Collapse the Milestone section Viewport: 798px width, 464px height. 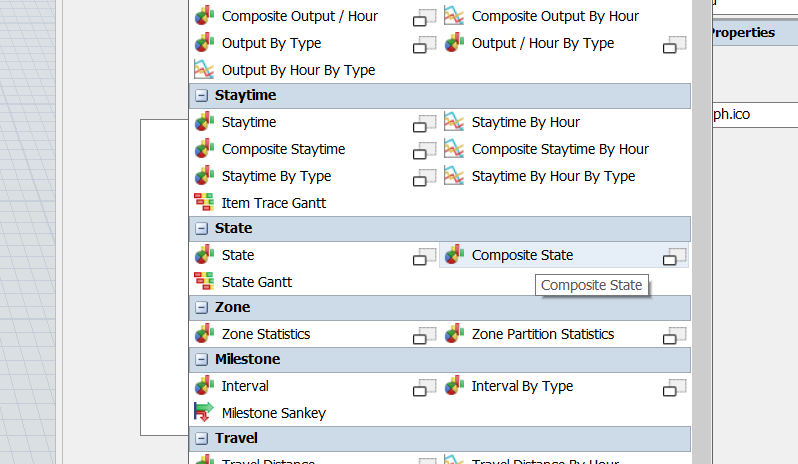[x=201, y=360]
